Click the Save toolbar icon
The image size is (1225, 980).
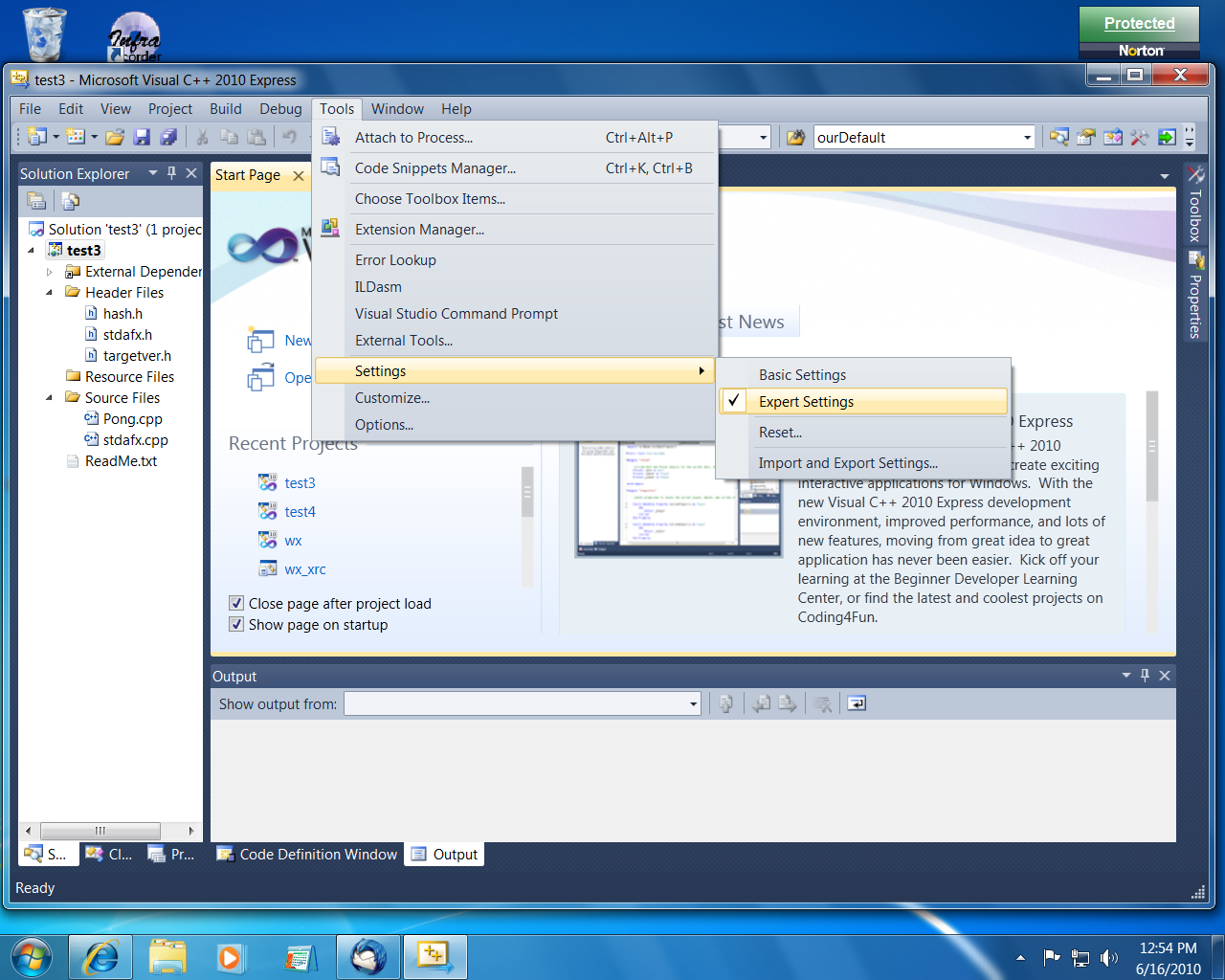click(x=142, y=137)
